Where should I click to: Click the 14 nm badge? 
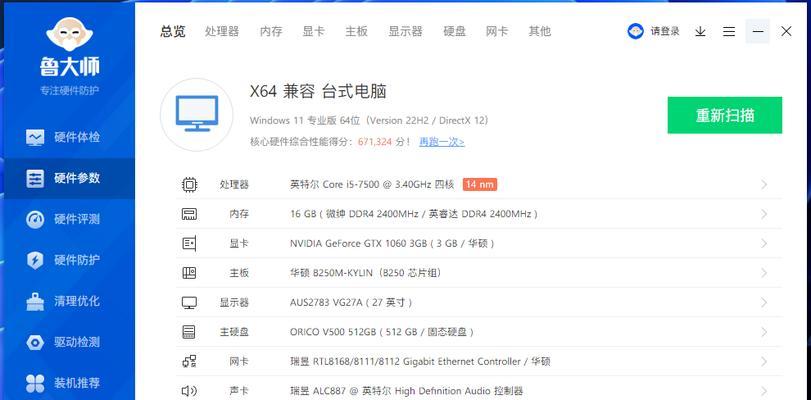pyautogui.click(x=479, y=185)
